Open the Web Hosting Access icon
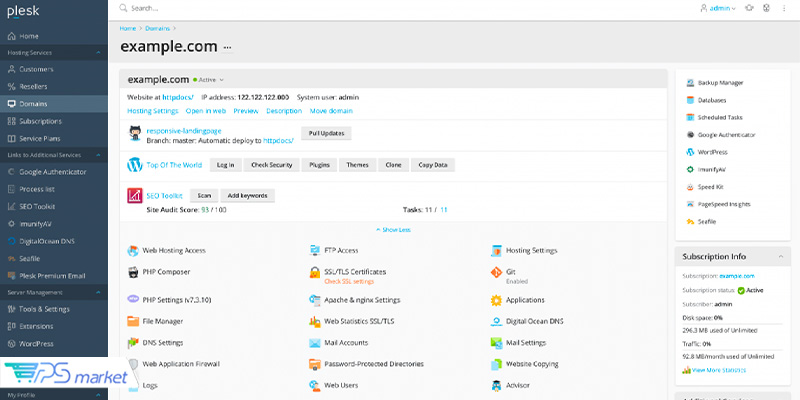The width and height of the screenshot is (800, 400). point(133,251)
